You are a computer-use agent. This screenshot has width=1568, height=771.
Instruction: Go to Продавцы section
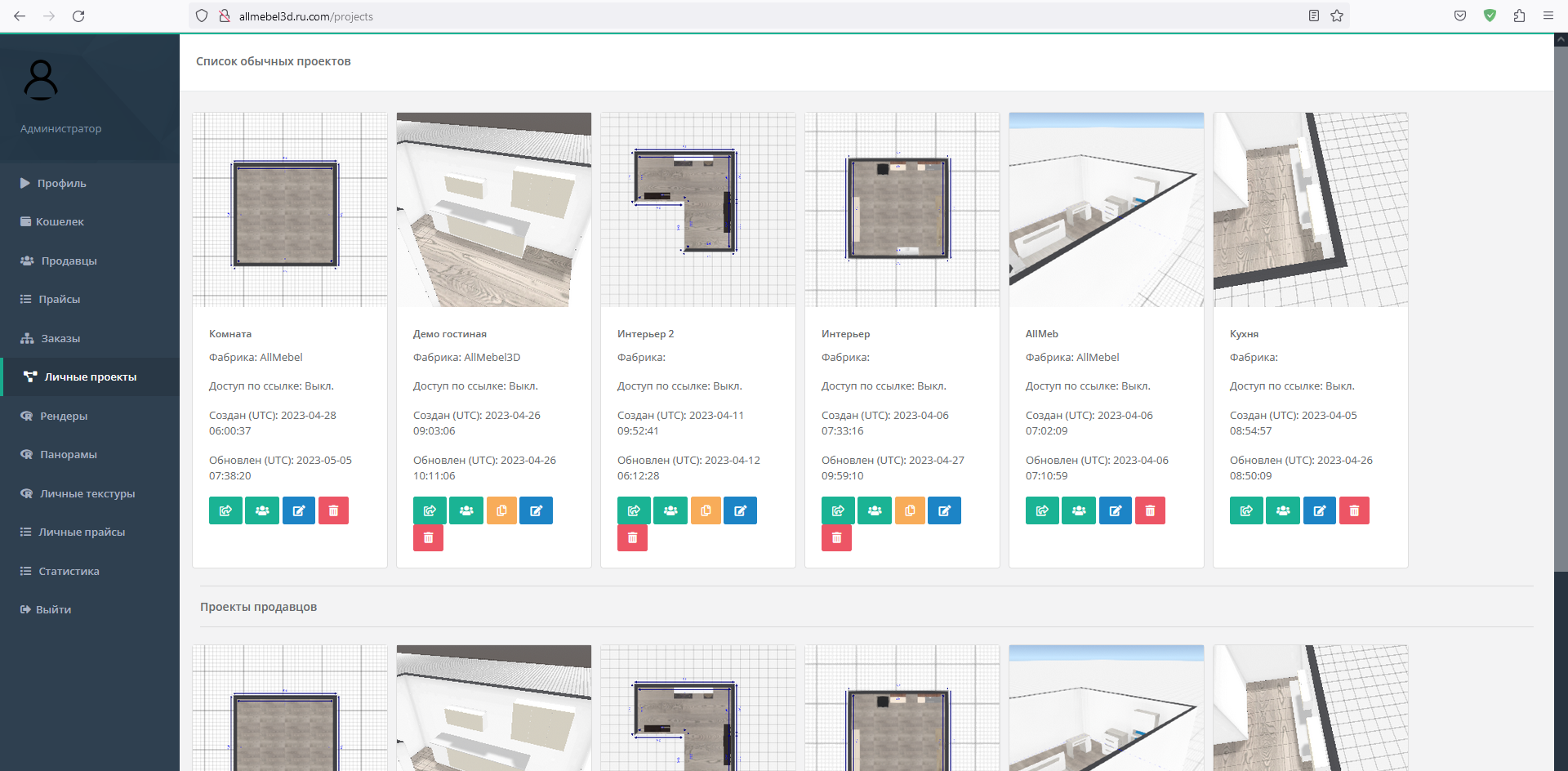coord(90,261)
